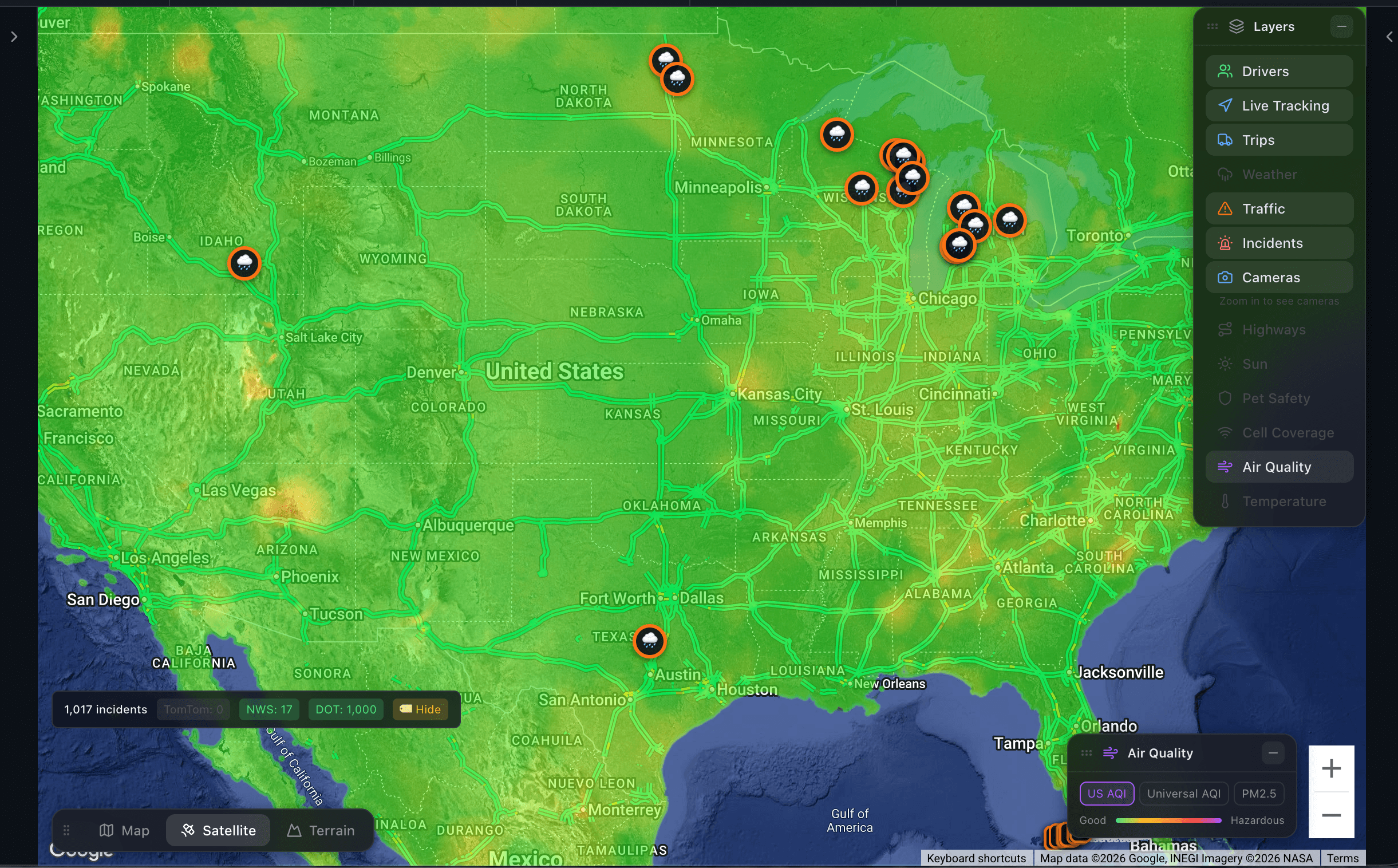Activate the Traffic layer
Screen dimensions: 1398x868
coord(1278,208)
